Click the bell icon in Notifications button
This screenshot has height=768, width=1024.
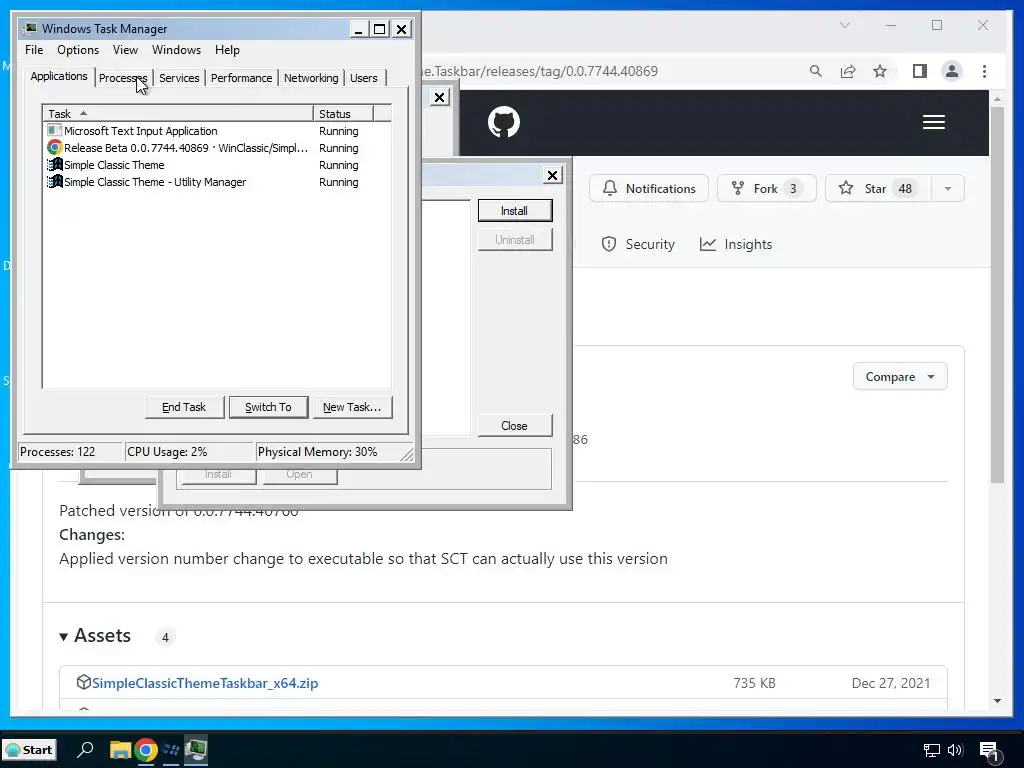click(609, 188)
